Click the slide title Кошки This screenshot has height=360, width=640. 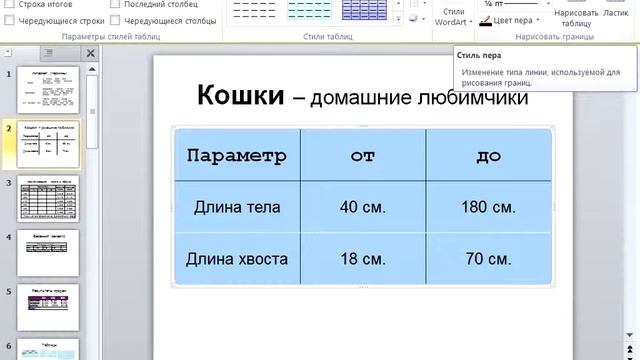pos(240,95)
